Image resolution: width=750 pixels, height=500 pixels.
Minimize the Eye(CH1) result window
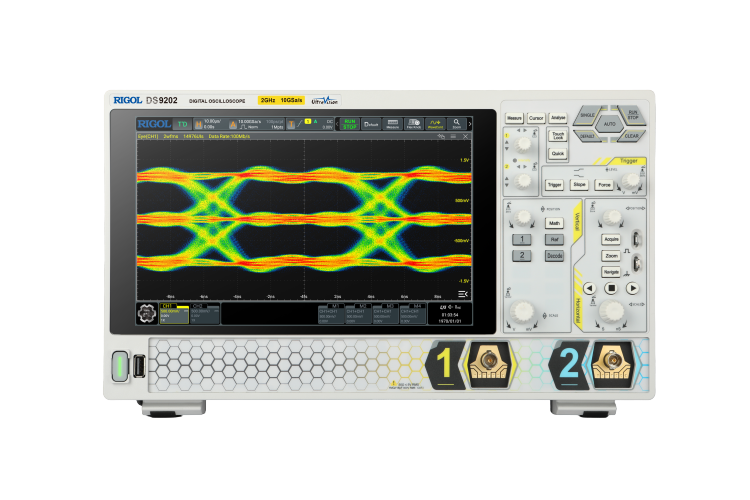(453, 136)
